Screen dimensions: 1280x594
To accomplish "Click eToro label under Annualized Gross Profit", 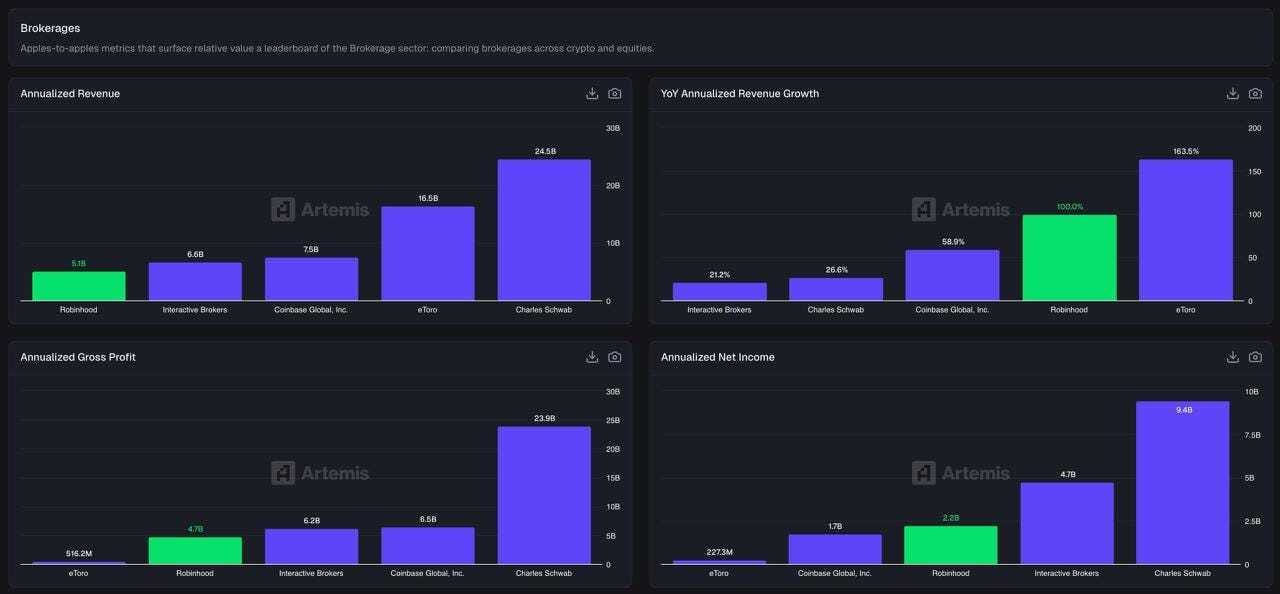I will point(79,573).
